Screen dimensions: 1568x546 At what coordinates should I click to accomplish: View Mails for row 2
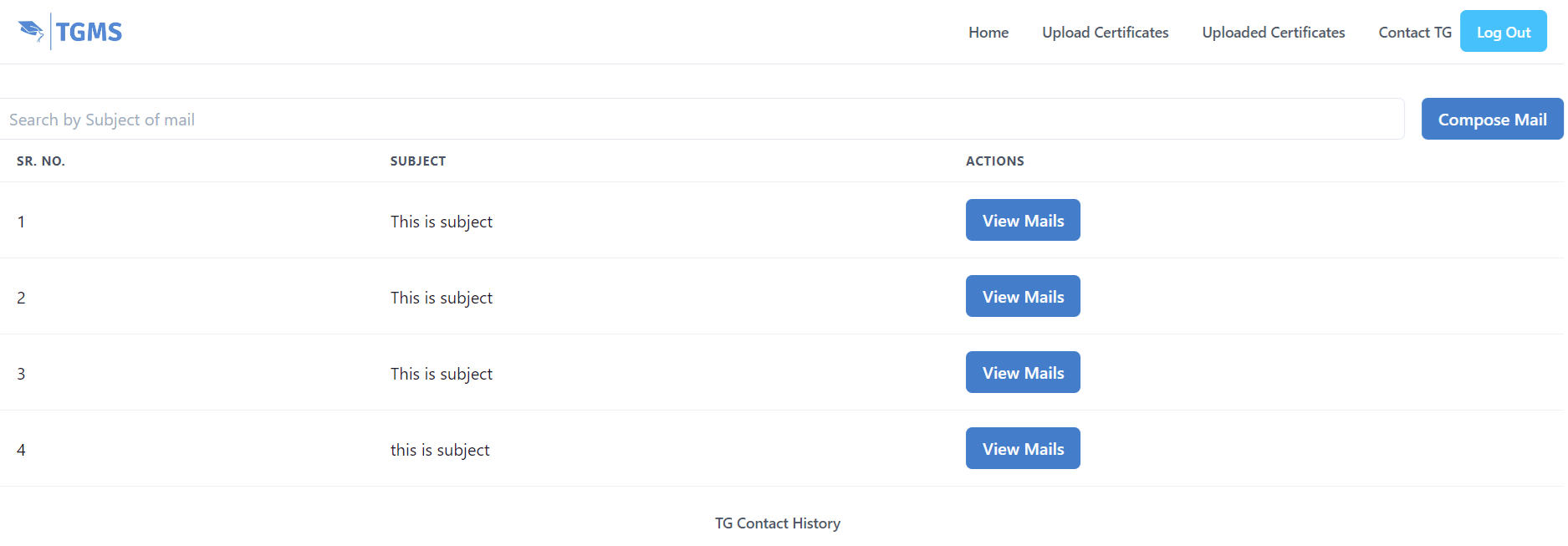click(x=1023, y=297)
